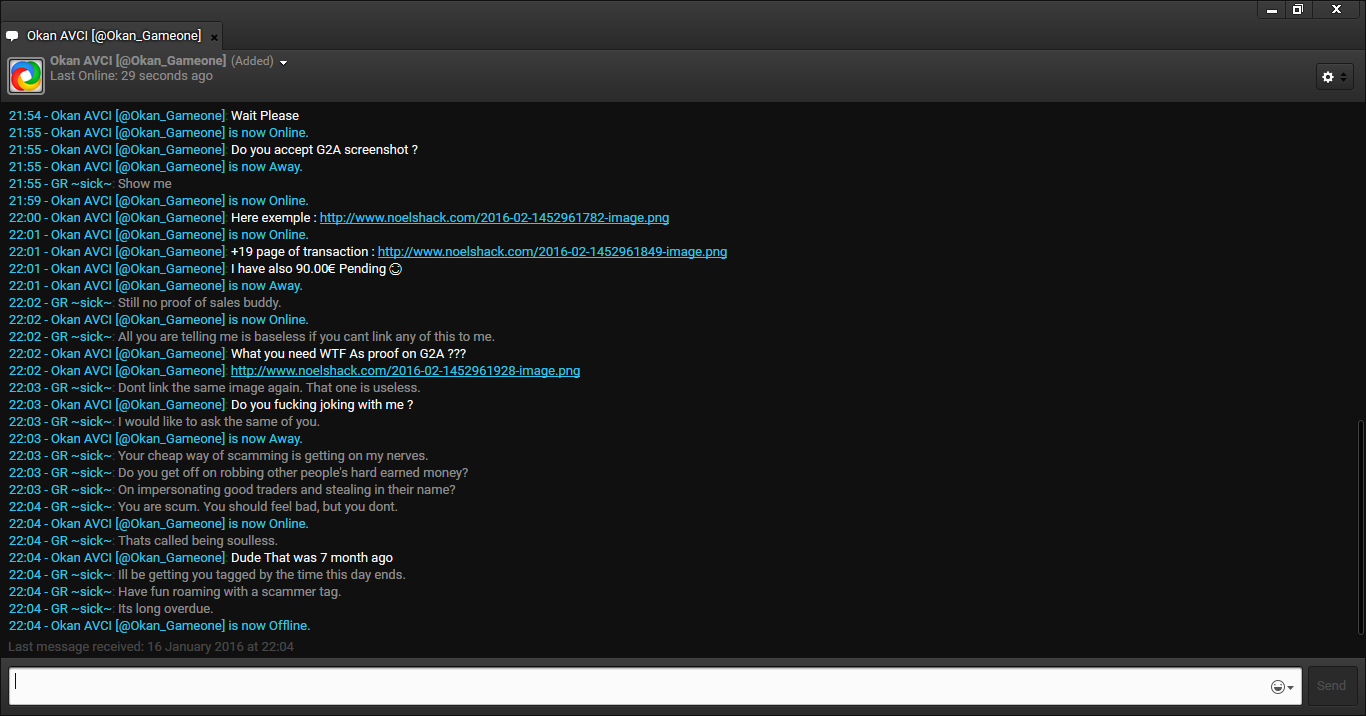Focus the chat message input field
The height and width of the screenshot is (716, 1366).
tap(640, 686)
